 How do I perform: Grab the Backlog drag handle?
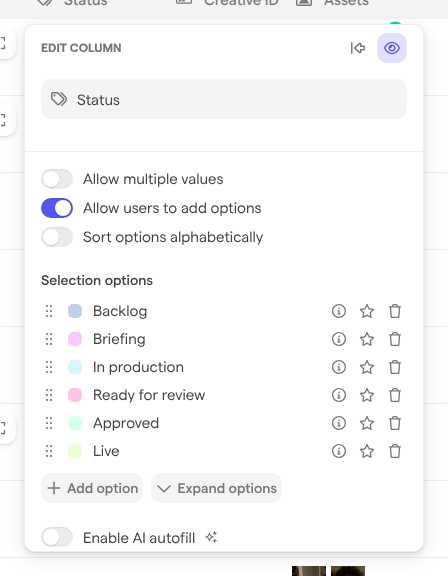coord(49,311)
